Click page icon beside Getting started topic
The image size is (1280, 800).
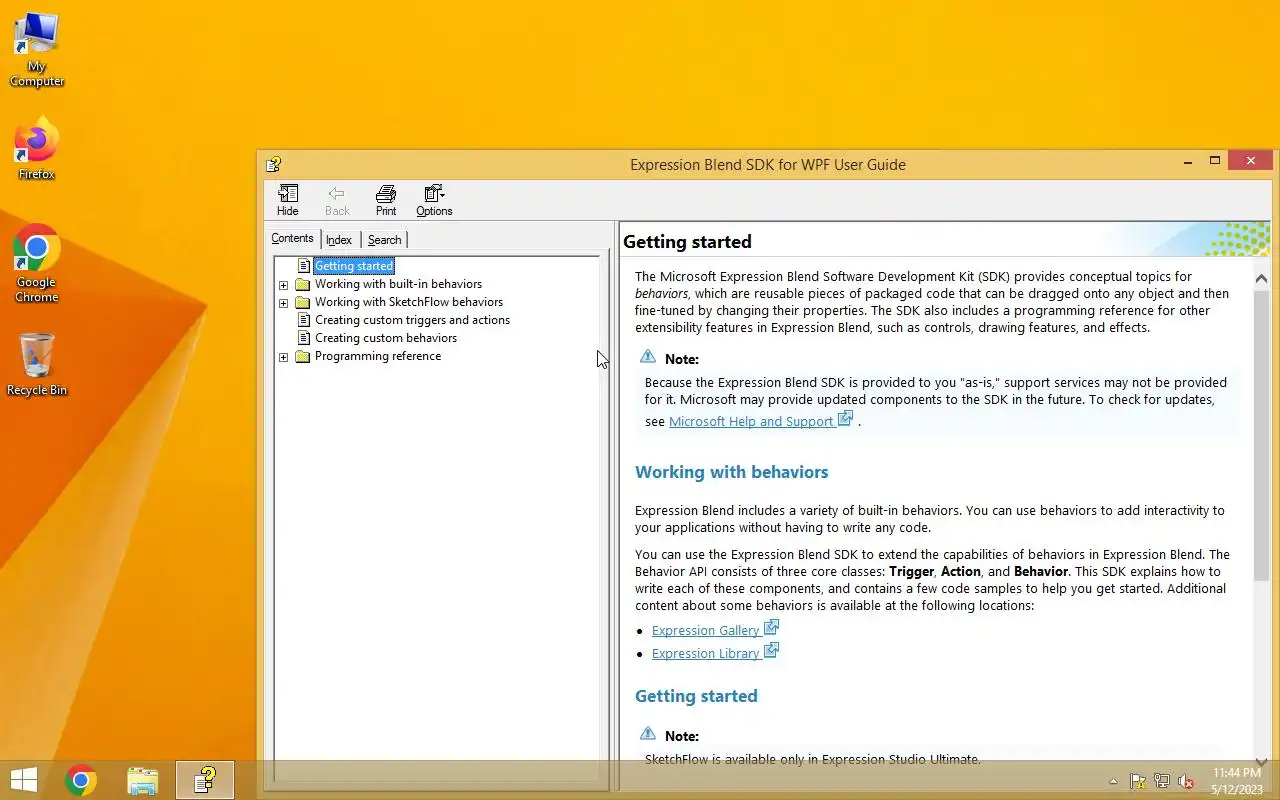304,266
